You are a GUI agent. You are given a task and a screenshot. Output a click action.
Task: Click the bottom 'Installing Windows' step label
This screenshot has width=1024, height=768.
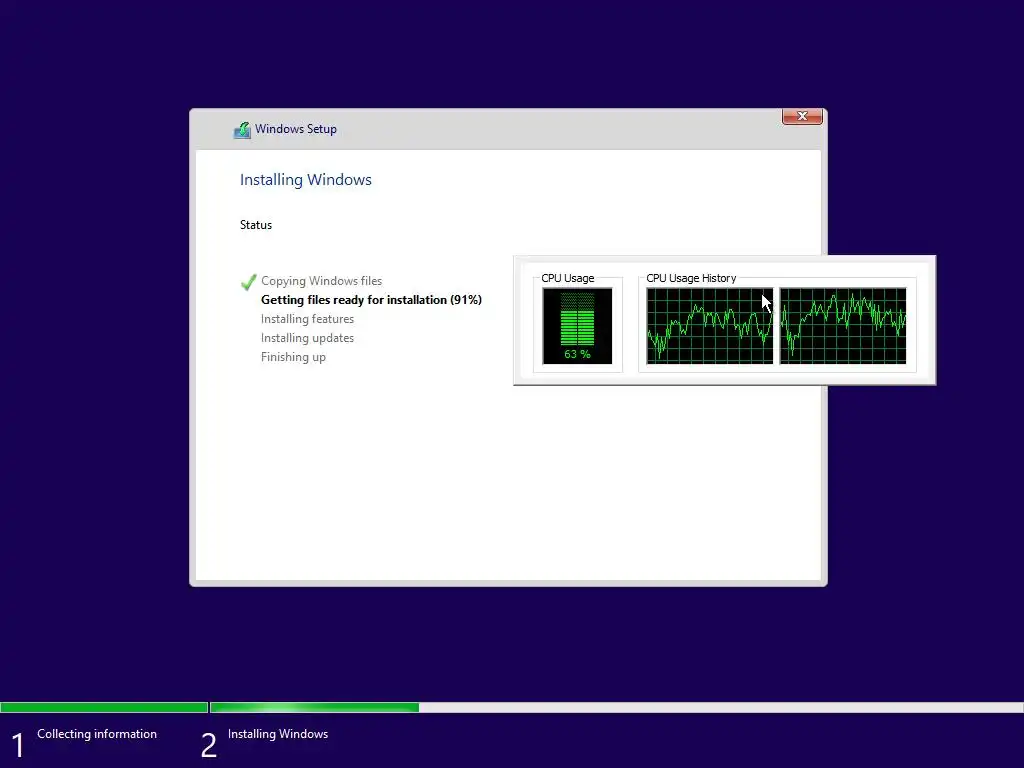point(278,734)
